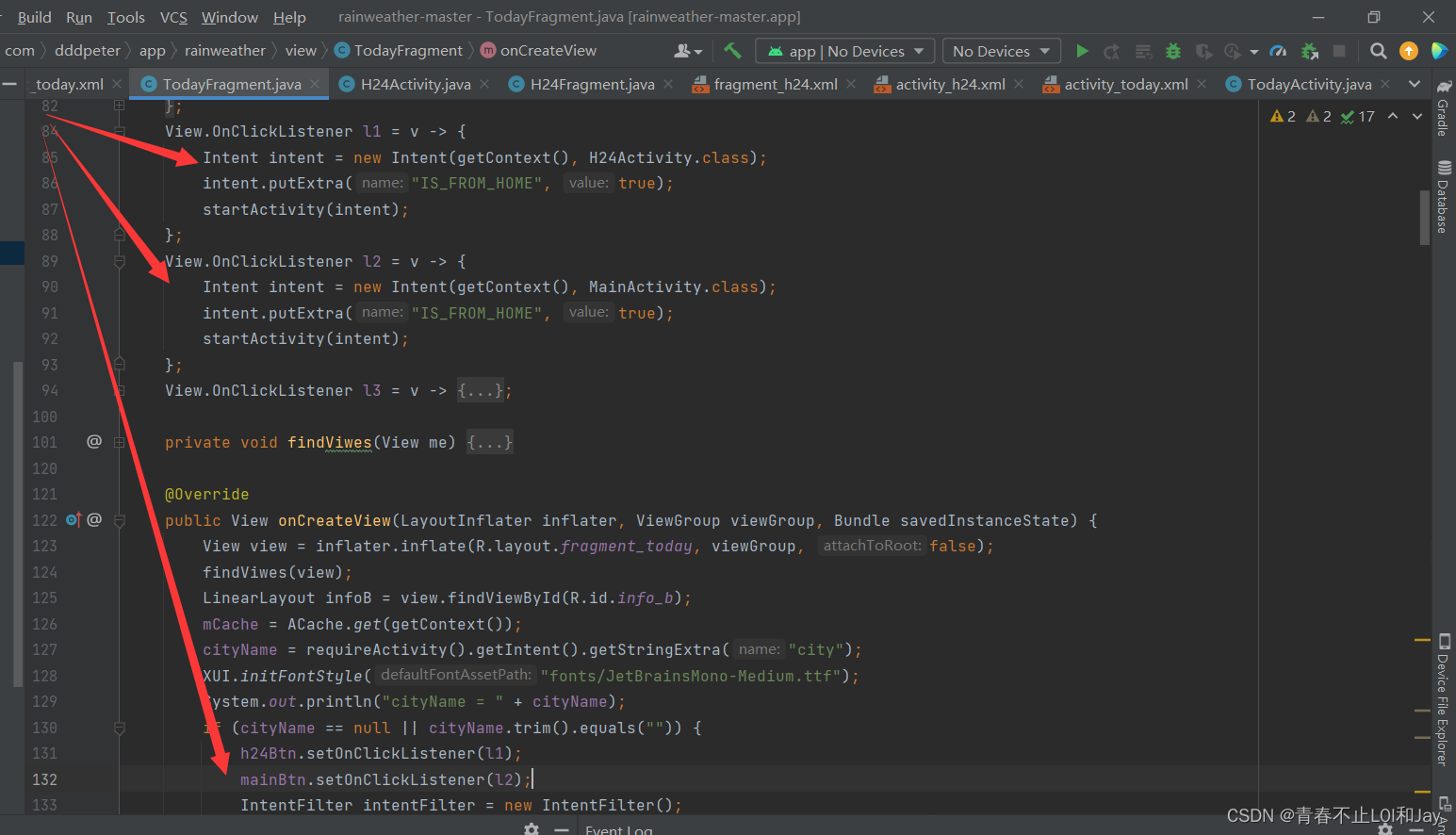The image size is (1456, 835).
Task: Open the user account icon dropdown
Action: (688, 51)
